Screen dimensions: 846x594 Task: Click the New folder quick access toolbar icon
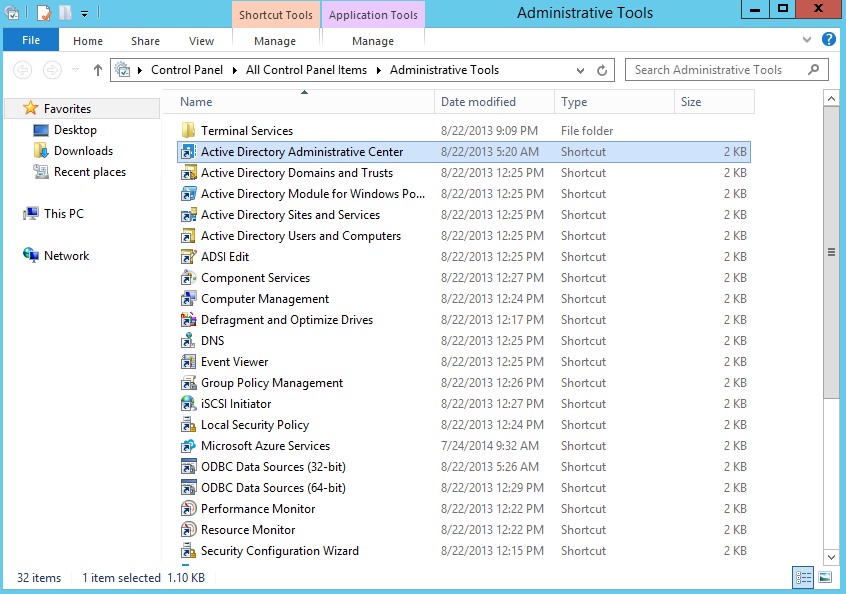tap(65, 13)
